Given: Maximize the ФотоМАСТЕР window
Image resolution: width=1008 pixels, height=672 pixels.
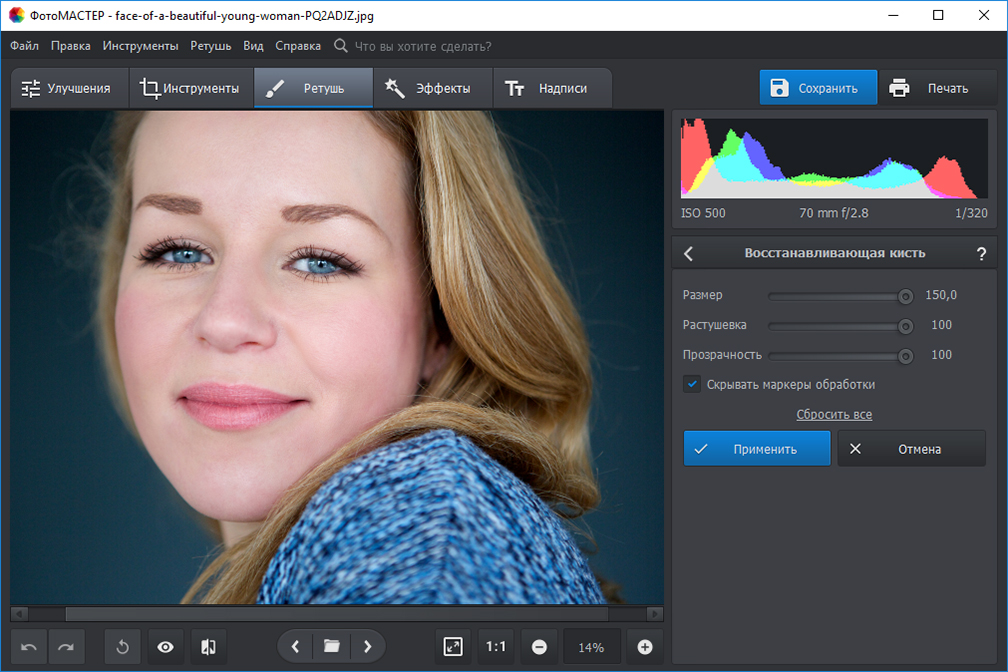Looking at the screenshot, I should (938, 15).
